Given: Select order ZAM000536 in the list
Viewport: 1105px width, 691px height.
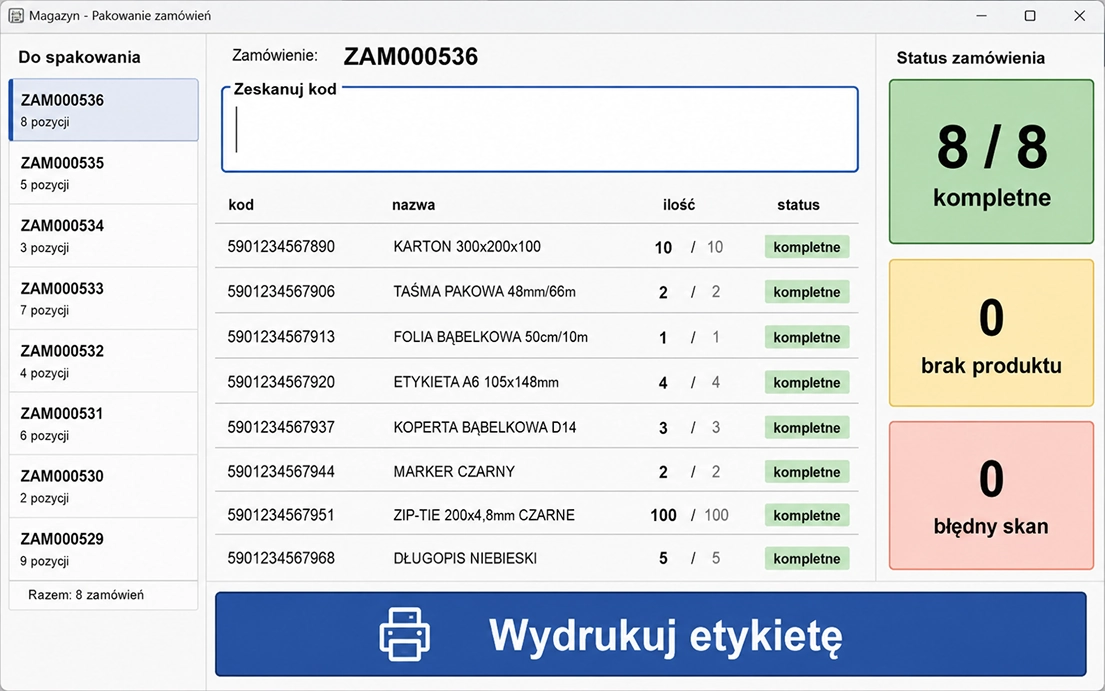Looking at the screenshot, I should tap(104, 110).
